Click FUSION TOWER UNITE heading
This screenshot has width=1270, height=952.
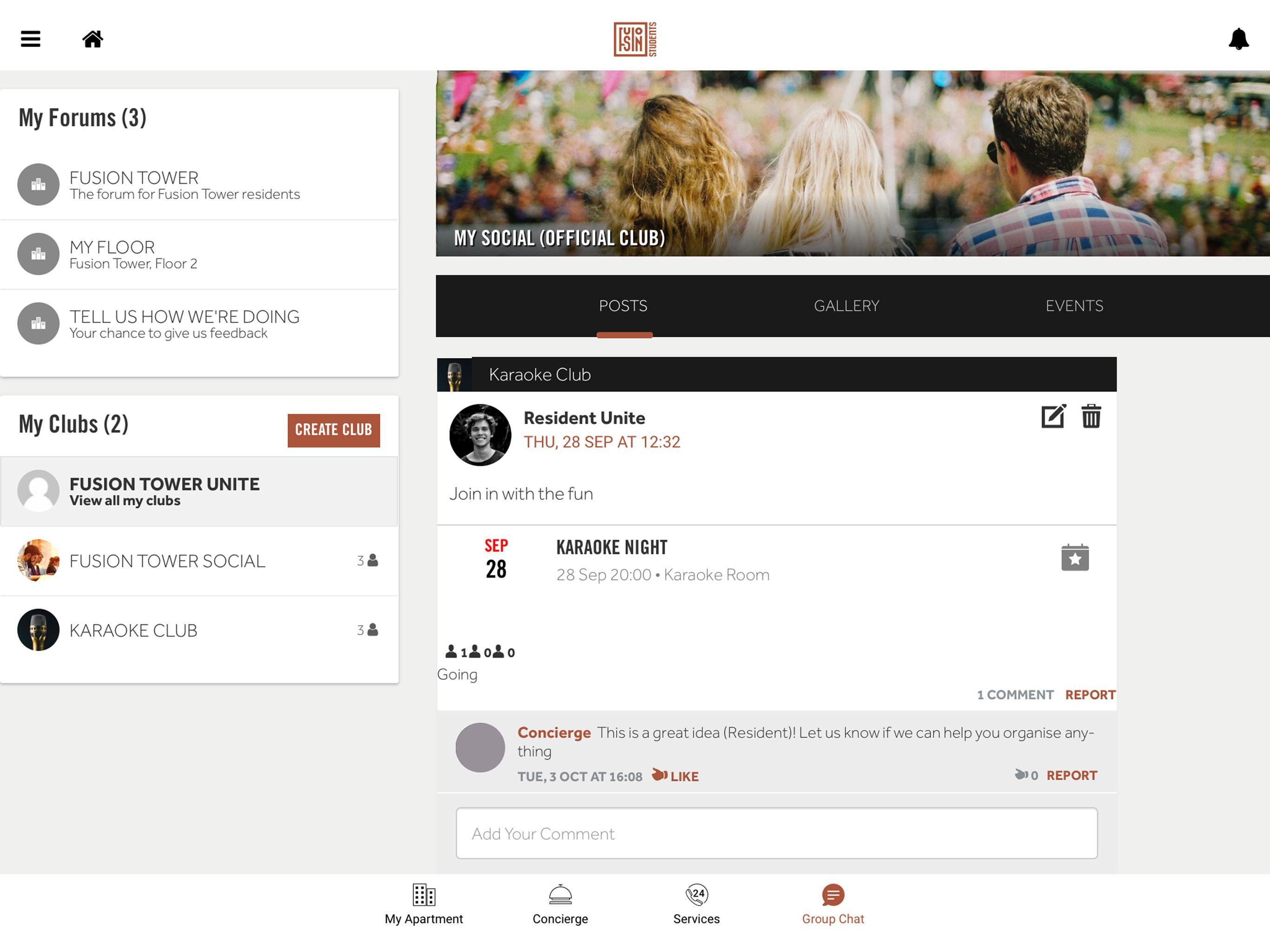point(164,484)
